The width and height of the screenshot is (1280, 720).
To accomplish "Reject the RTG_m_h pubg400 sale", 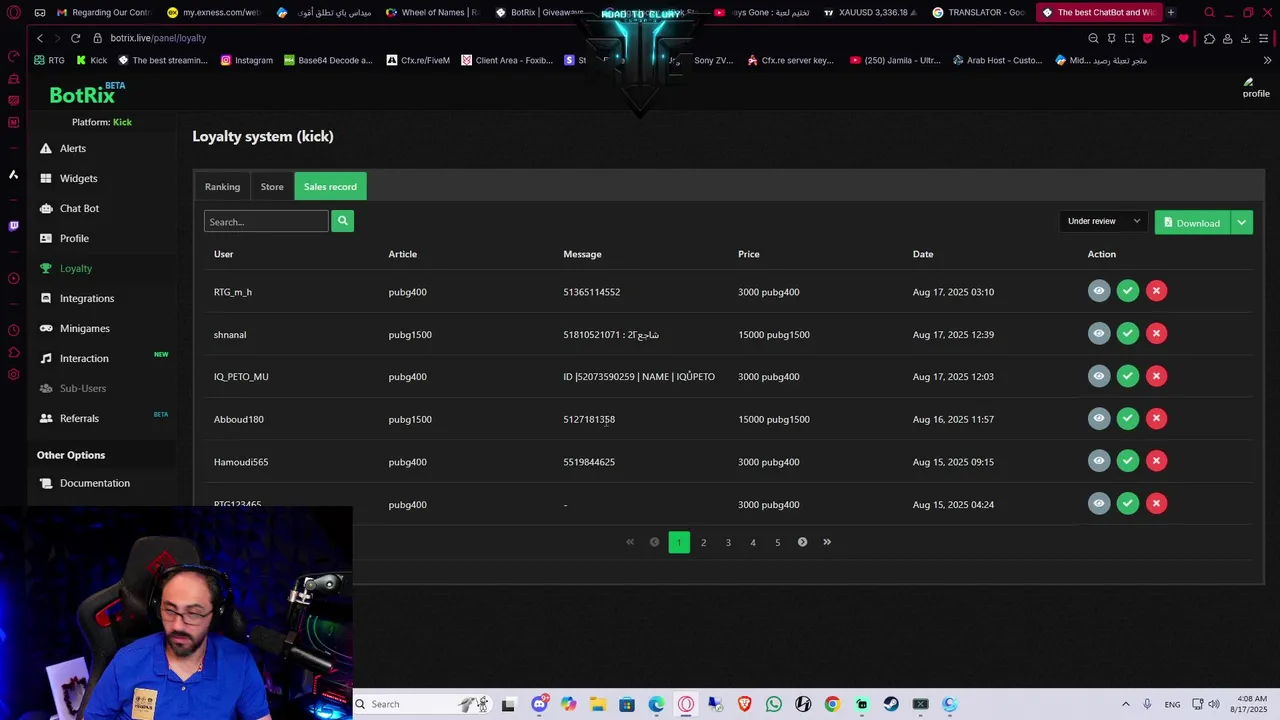I will point(1156,291).
